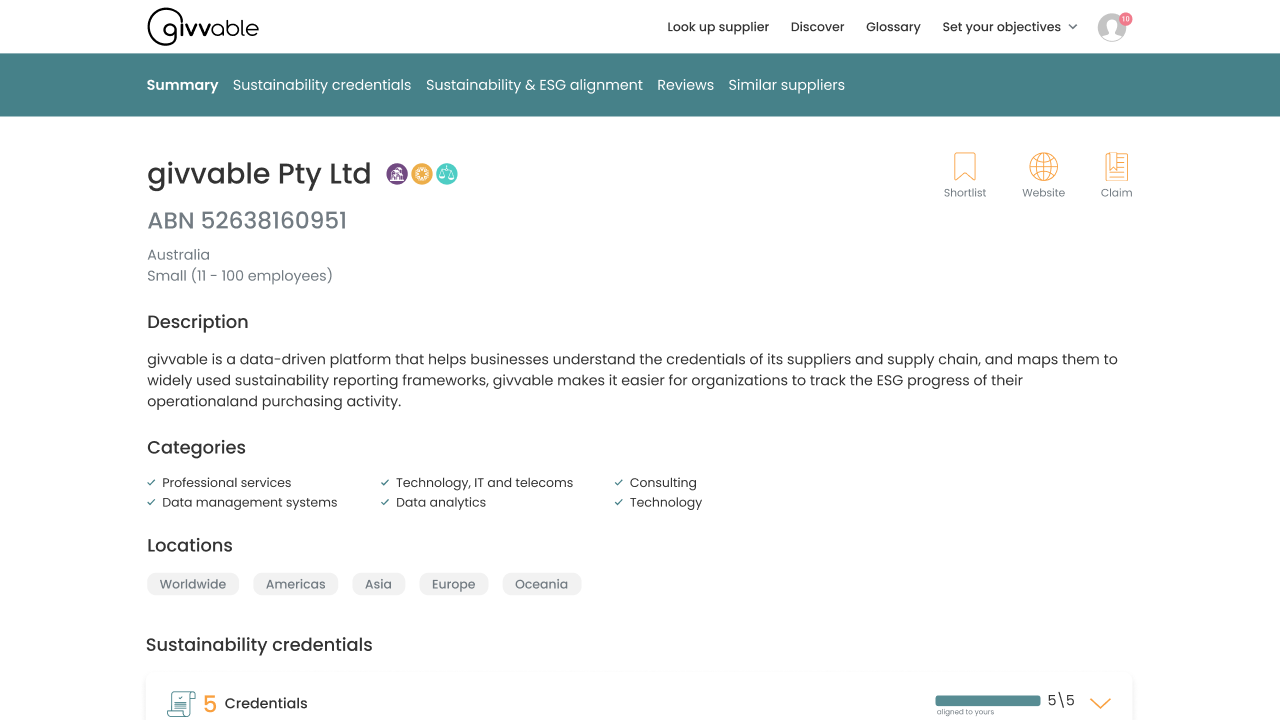The width and height of the screenshot is (1280, 720).
Task: Expand the 5 Credentials section chevron
Action: (1100, 703)
